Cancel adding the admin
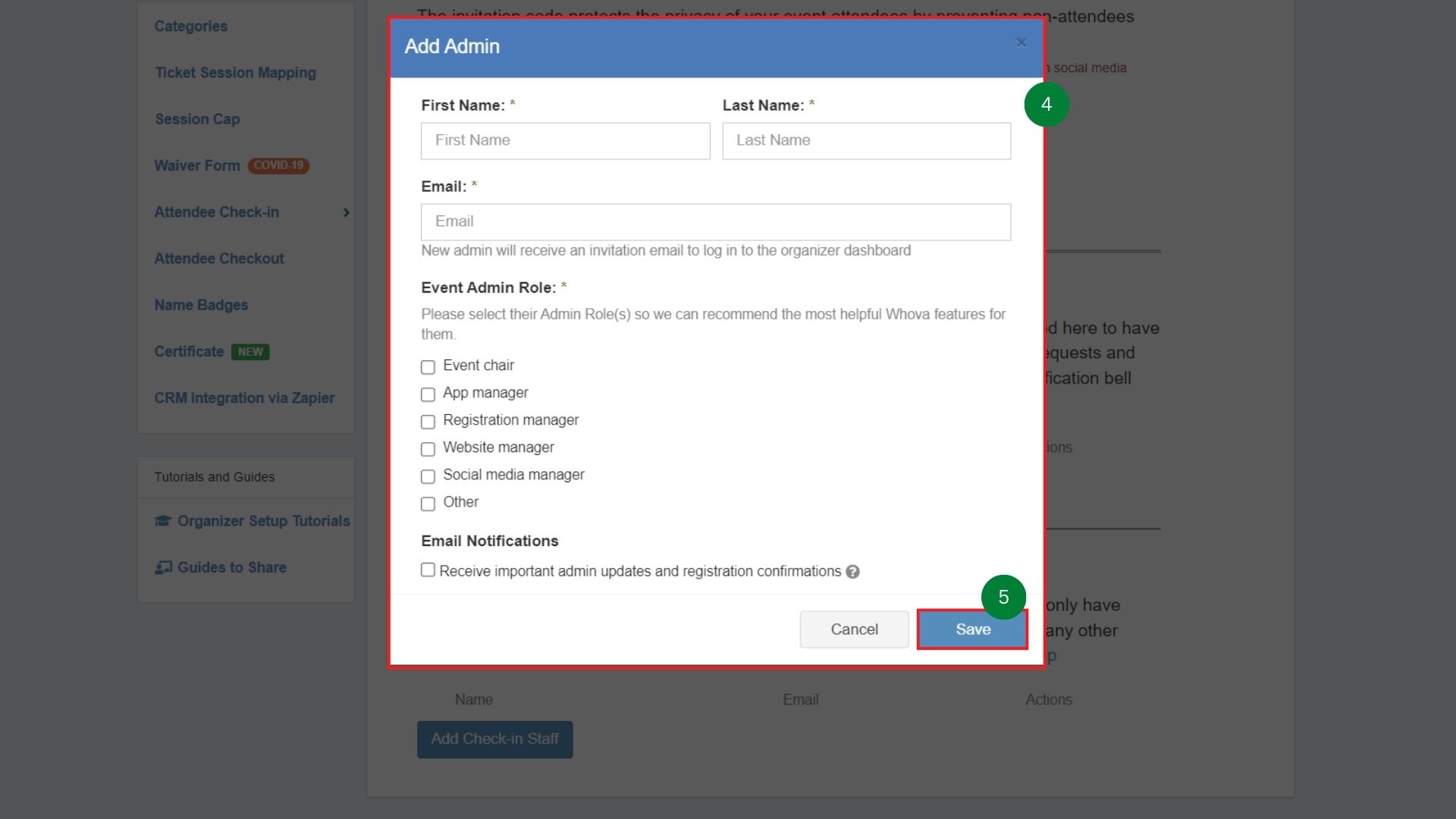1456x819 pixels. pos(854,629)
